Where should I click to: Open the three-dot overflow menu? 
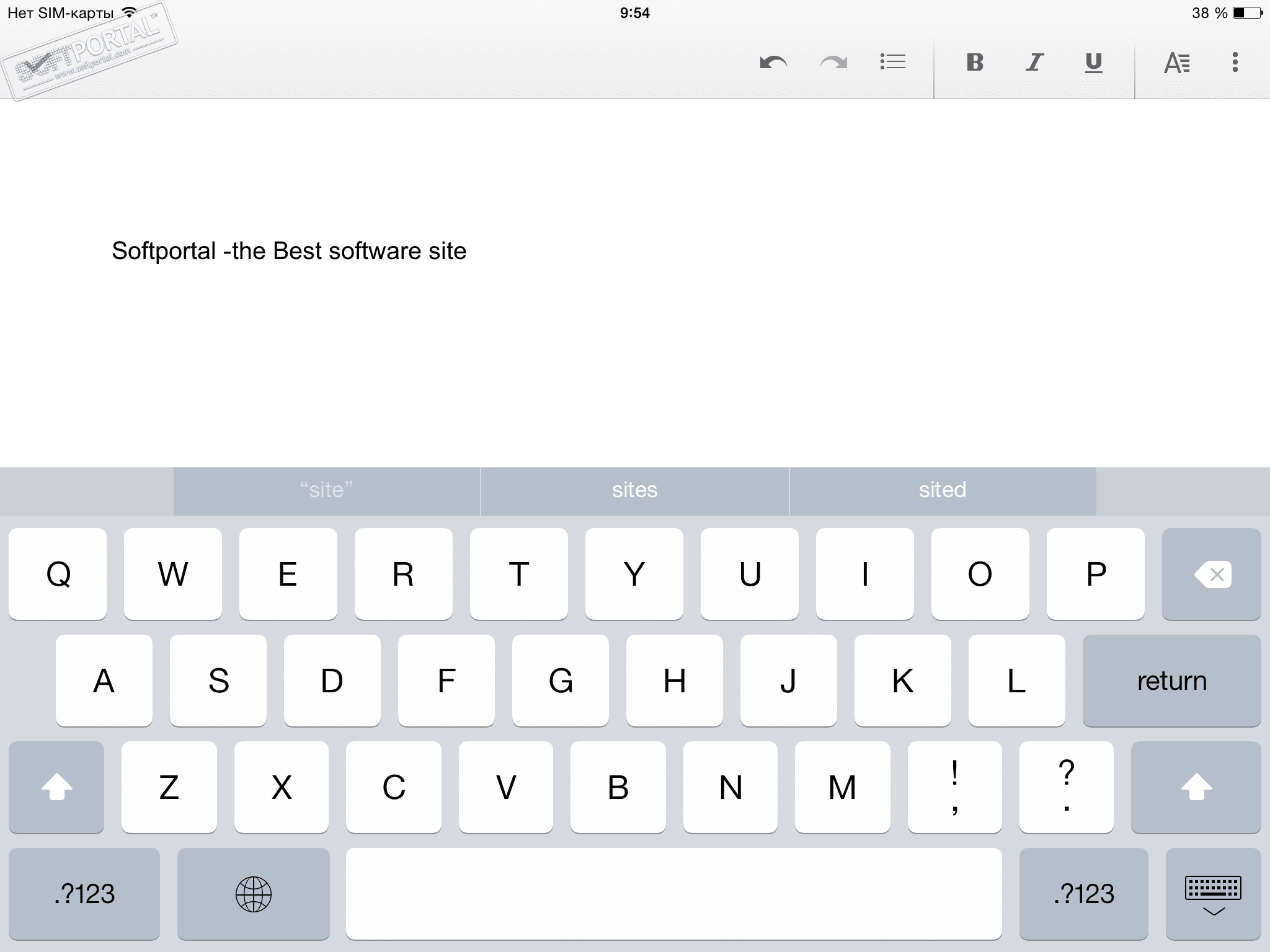[x=1235, y=62]
